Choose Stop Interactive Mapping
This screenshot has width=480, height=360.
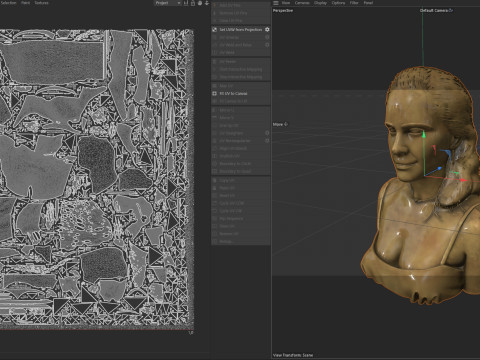pyautogui.click(x=241, y=77)
